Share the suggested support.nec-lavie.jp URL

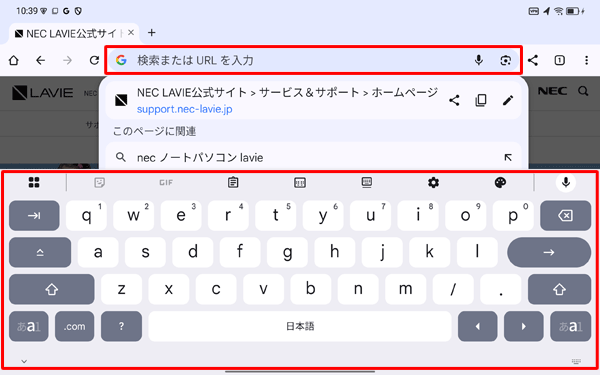coord(454,101)
